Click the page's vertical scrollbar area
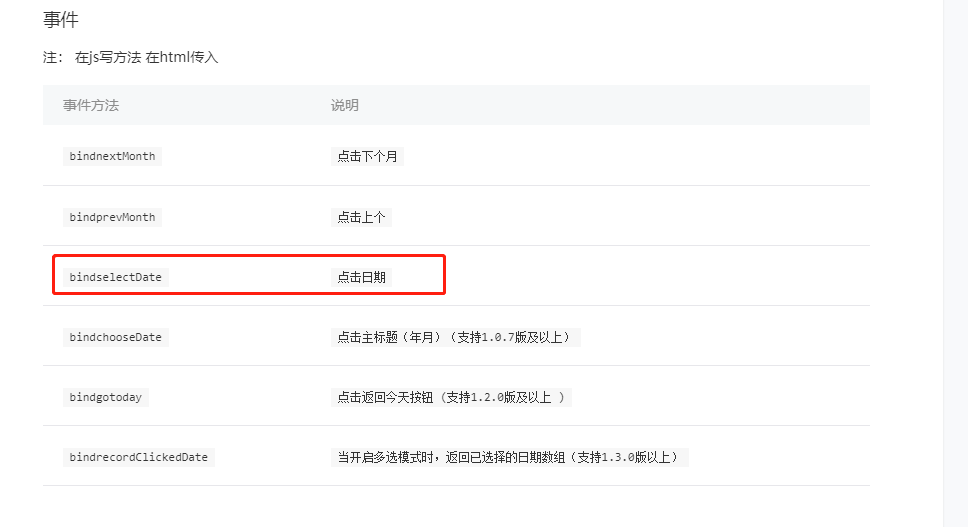 956,264
